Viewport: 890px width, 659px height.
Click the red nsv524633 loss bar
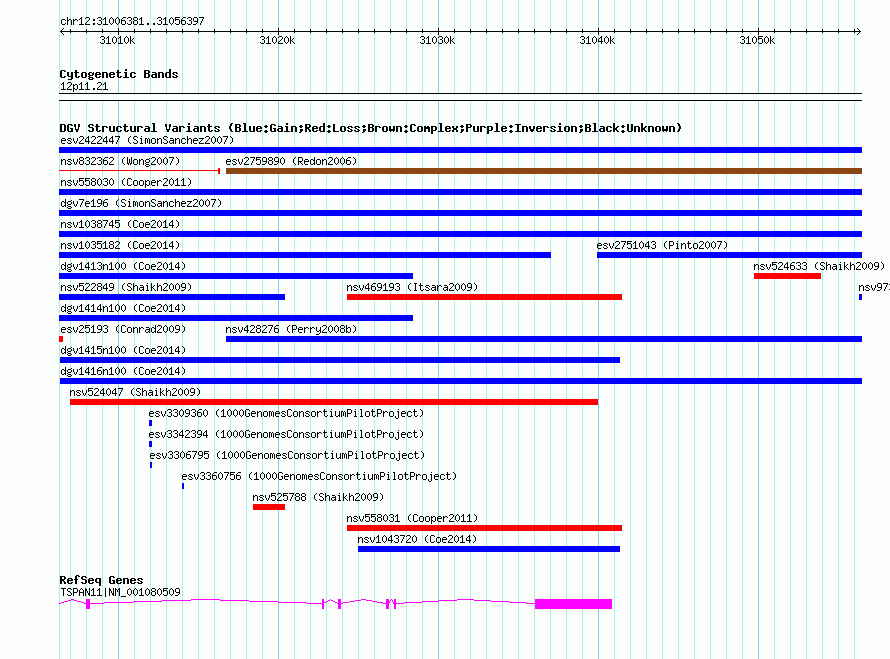(787, 276)
